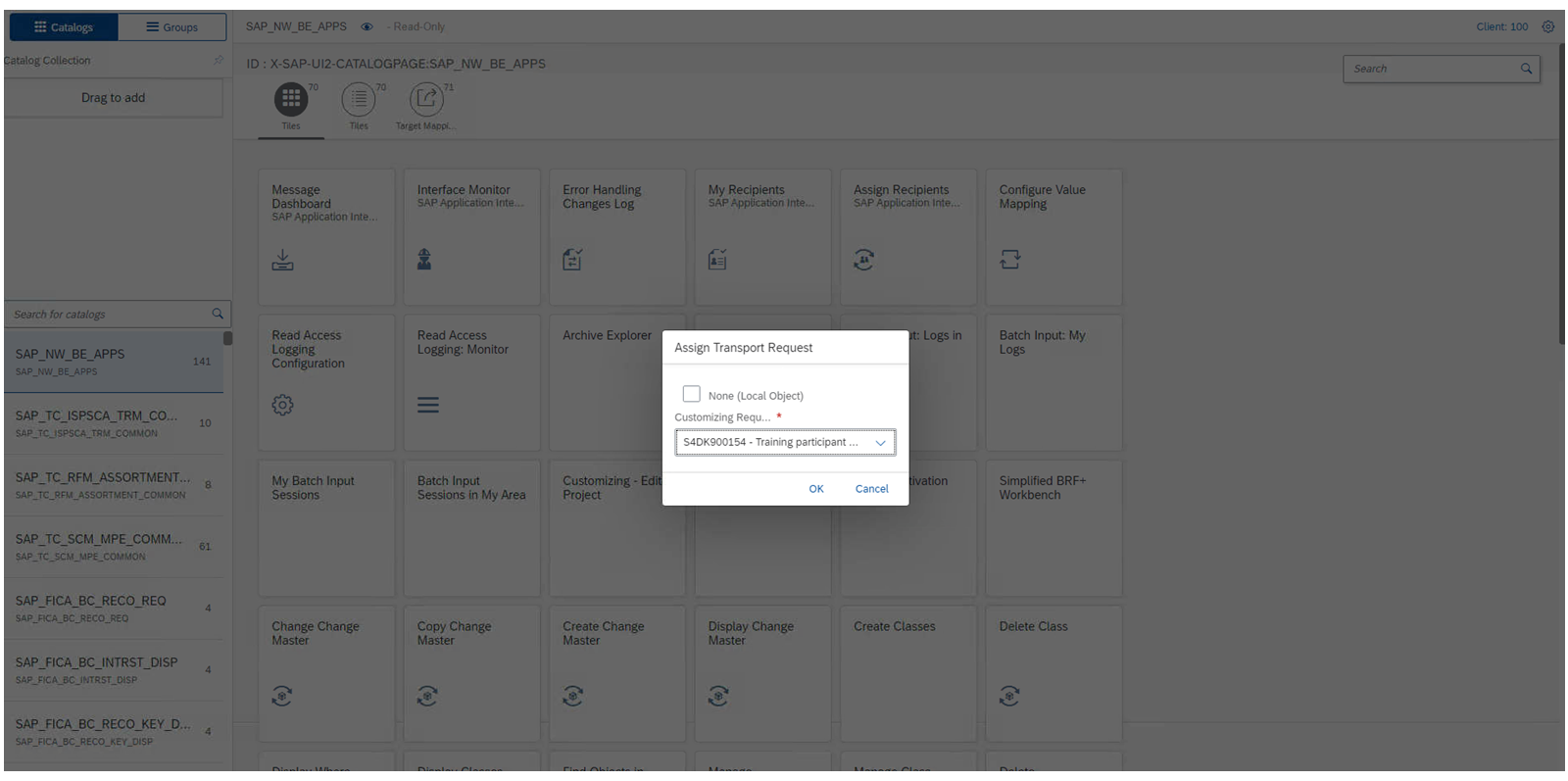Tick the None (Local Object) checkbox
The image size is (1568, 781).
(x=692, y=394)
